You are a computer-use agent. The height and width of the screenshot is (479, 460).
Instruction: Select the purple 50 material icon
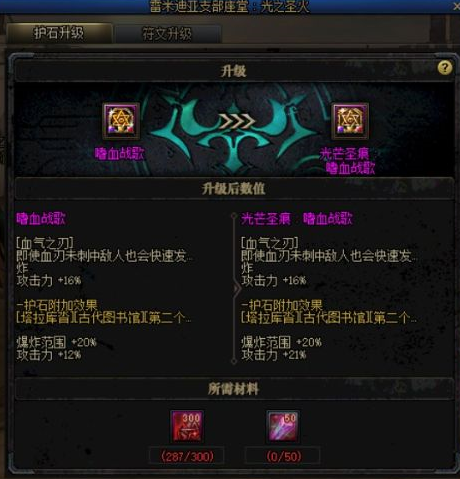283,426
